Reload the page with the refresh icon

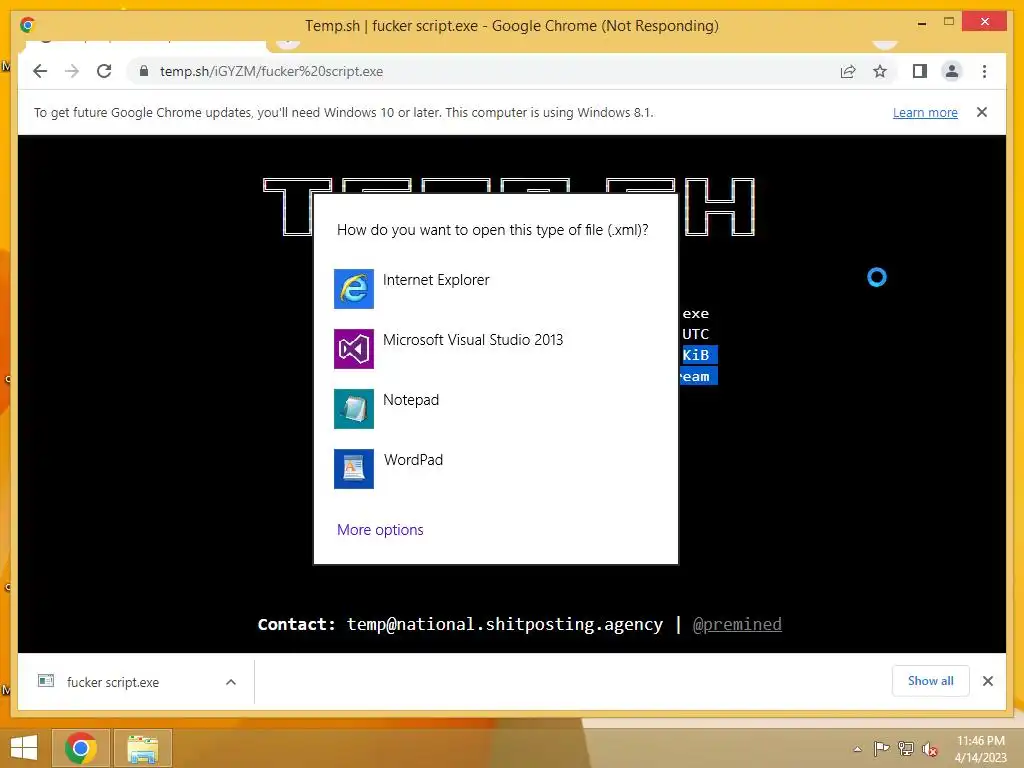pyautogui.click(x=104, y=71)
